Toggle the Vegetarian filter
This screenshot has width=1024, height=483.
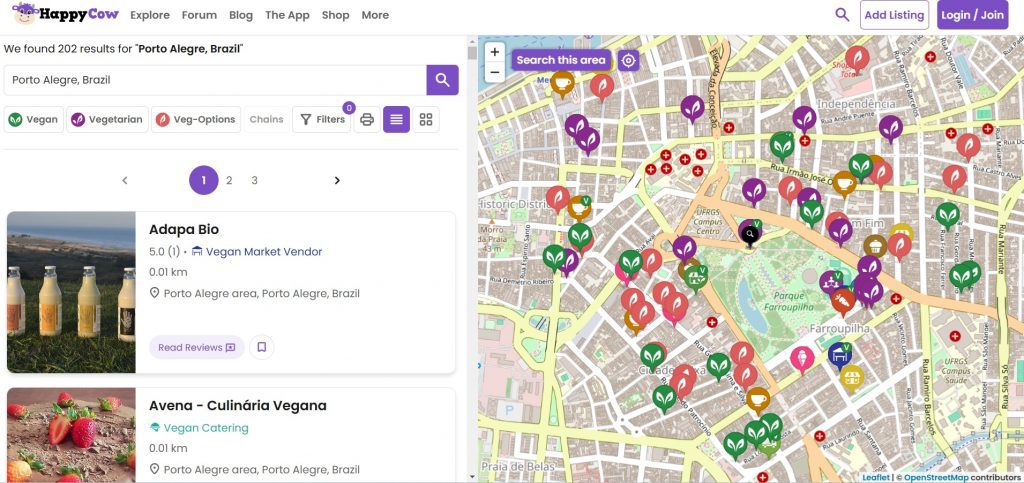click(x=107, y=119)
